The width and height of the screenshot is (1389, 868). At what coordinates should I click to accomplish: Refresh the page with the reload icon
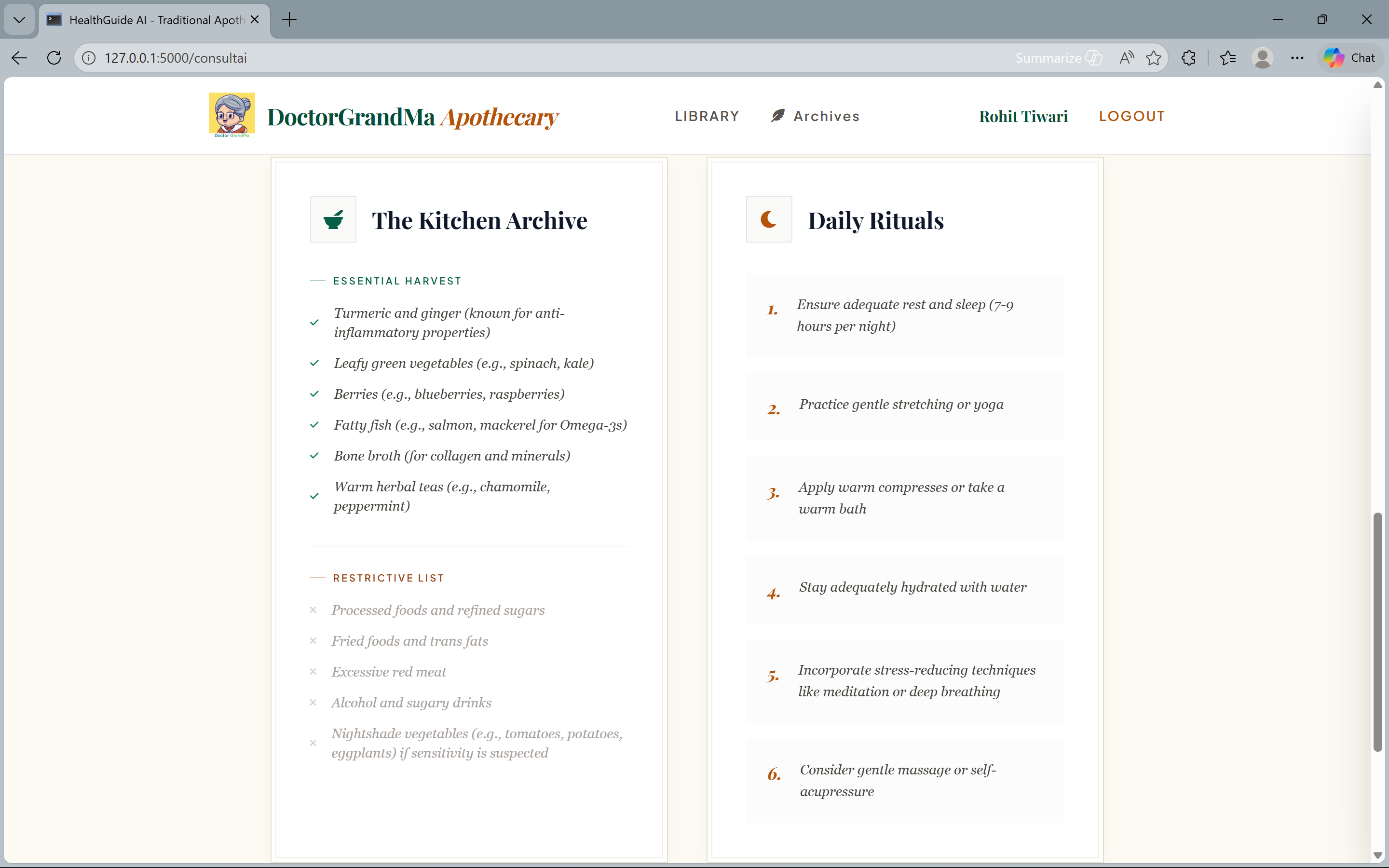tap(54, 58)
